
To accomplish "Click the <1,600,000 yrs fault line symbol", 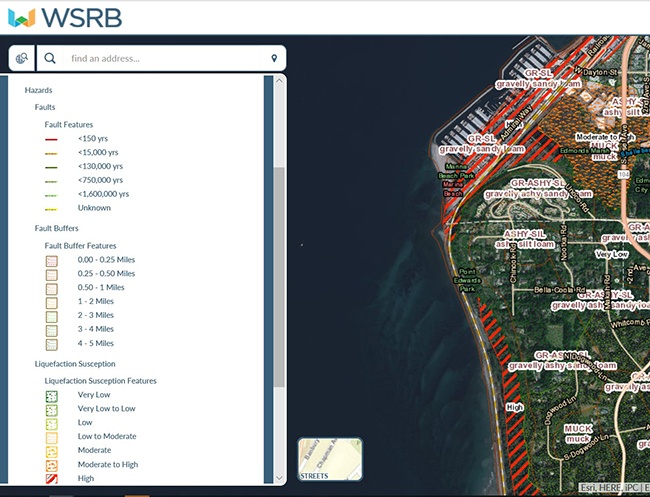I will pyautogui.click(x=51, y=195).
